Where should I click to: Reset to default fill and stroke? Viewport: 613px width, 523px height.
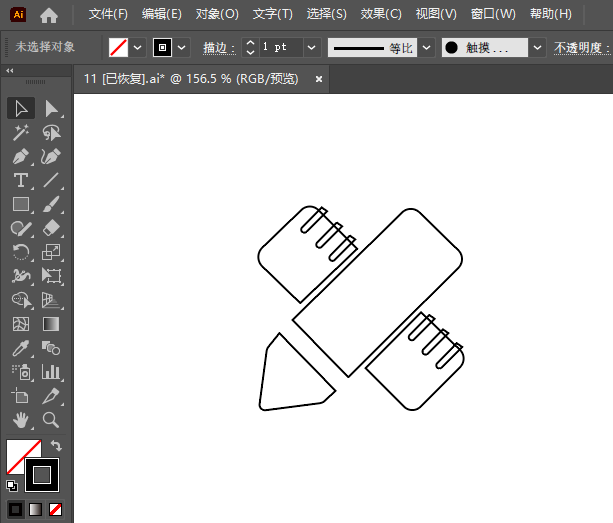point(11,486)
